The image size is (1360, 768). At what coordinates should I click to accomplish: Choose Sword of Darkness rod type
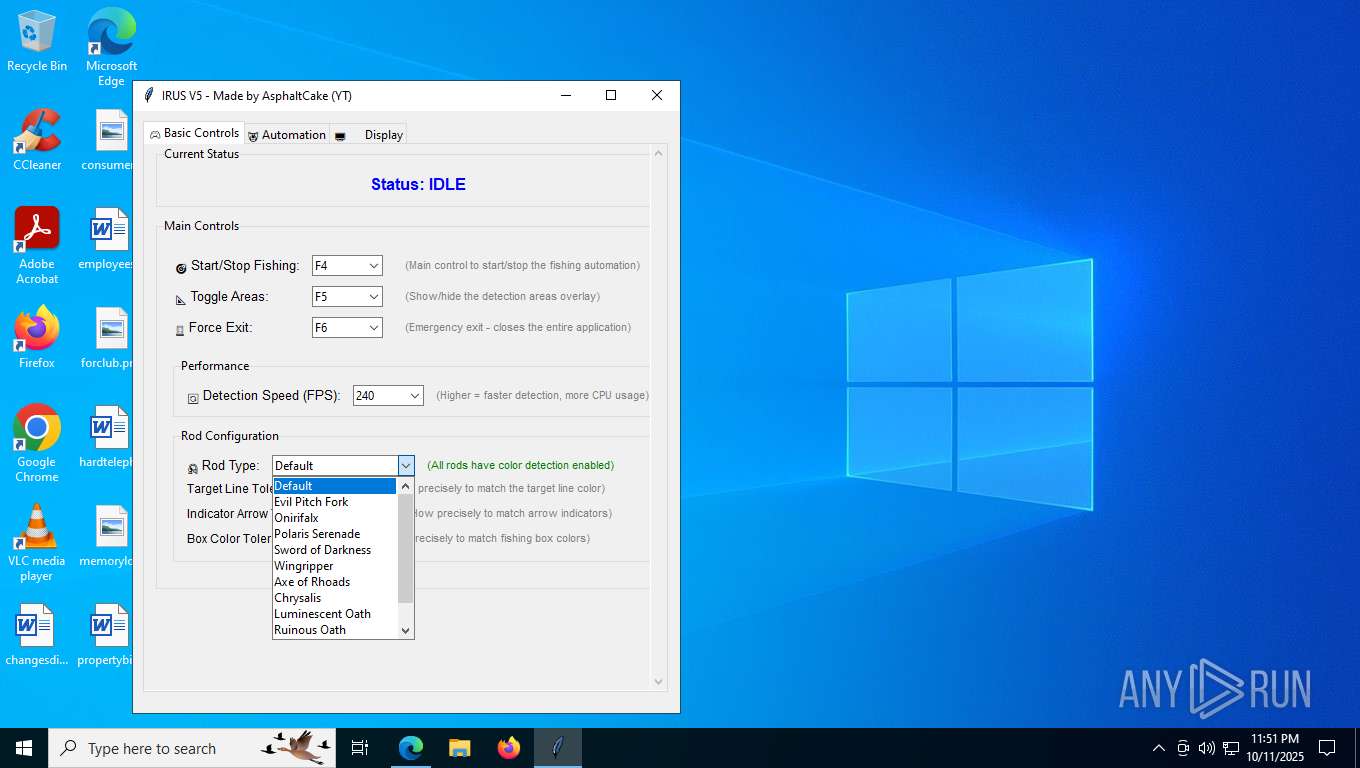pyautogui.click(x=323, y=550)
